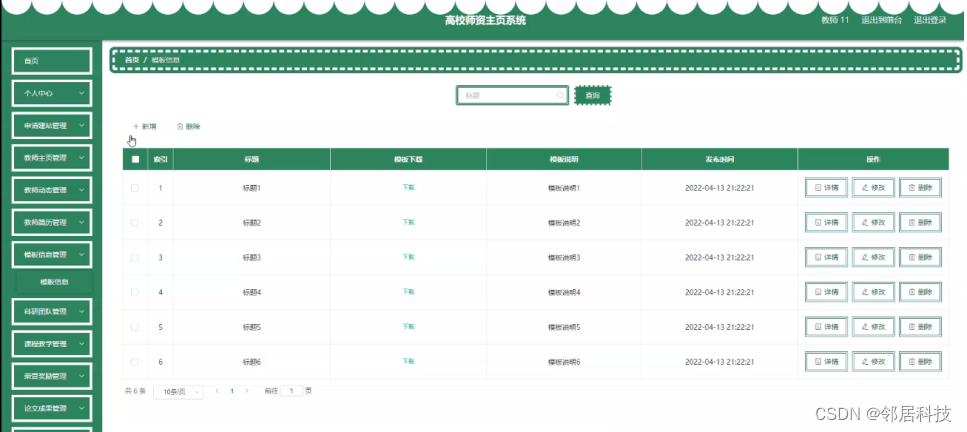Click 删除 for row 标题3
The width and height of the screenshot is (967, 432).
920,257
